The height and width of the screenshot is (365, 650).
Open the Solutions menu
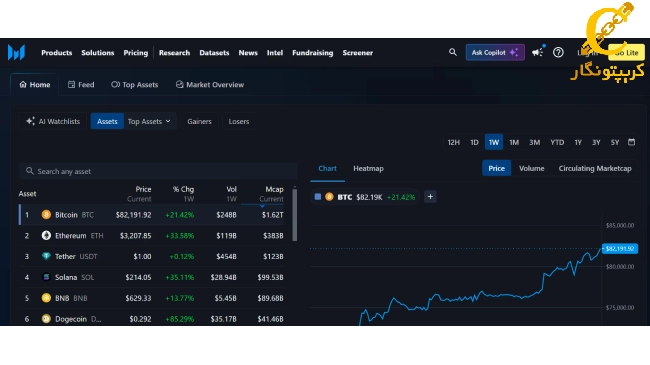(97, 53)
